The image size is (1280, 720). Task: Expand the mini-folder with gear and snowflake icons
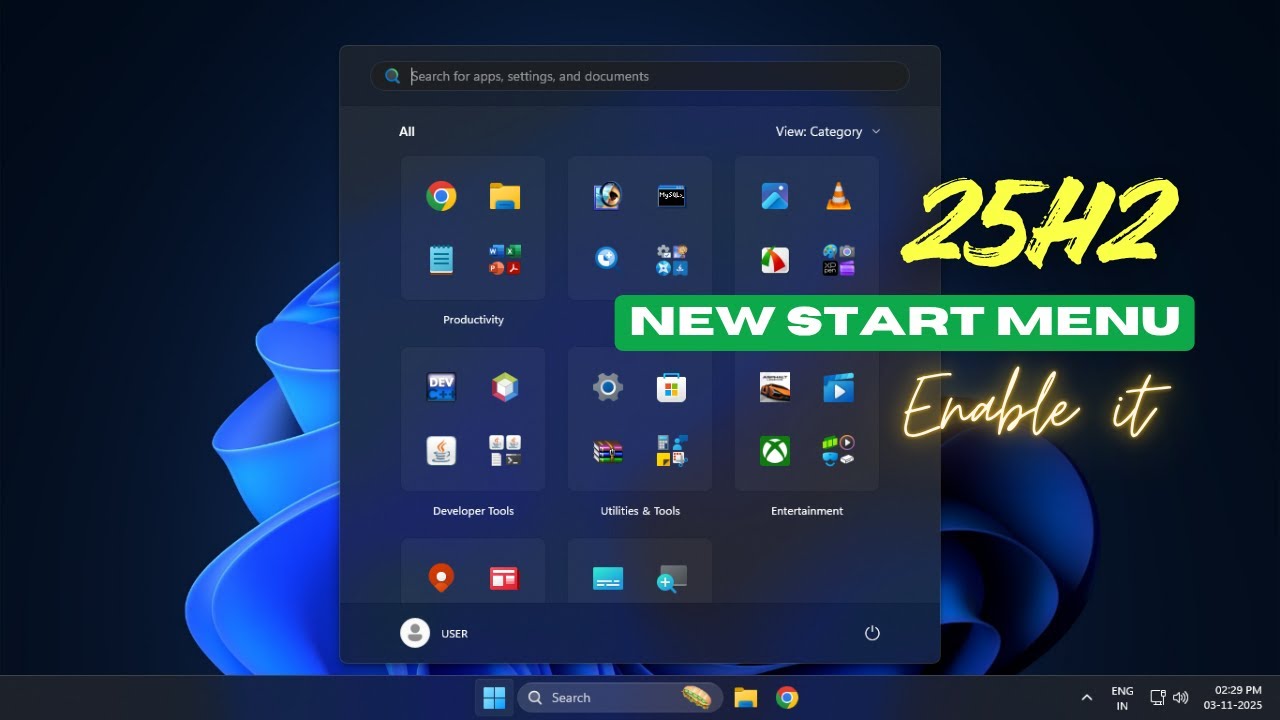coord(671,260)
